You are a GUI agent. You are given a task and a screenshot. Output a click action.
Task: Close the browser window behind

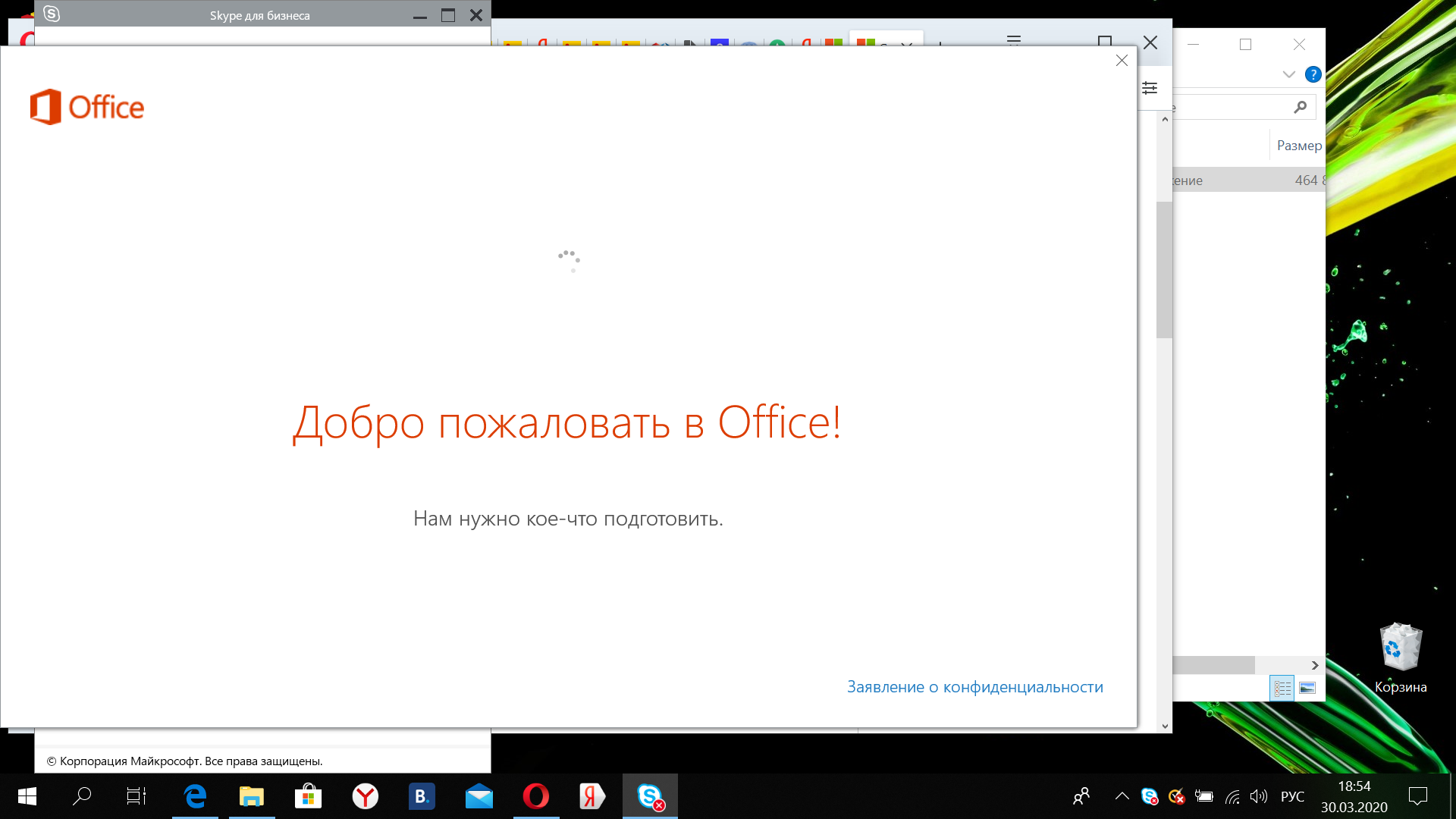[1150, 42]
